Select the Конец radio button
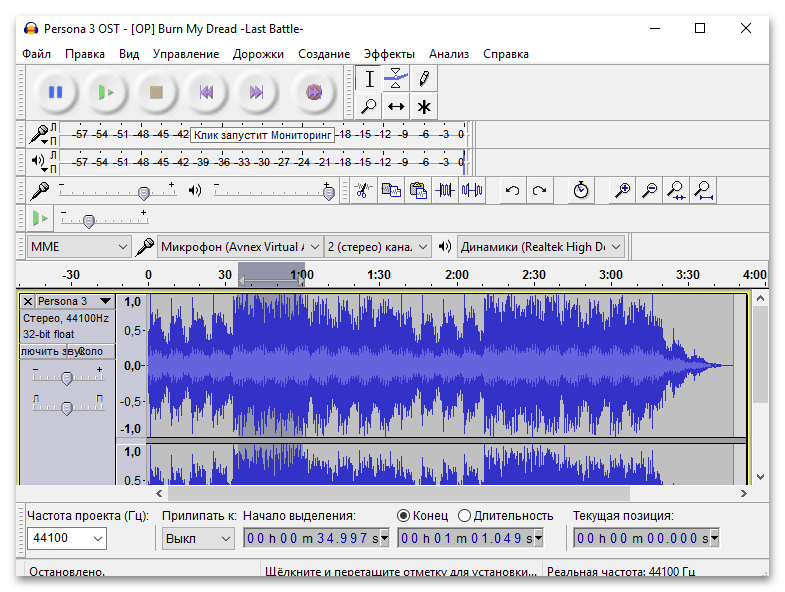The width and height of the screenshot is (785, 592). click(x=404, y=515)
